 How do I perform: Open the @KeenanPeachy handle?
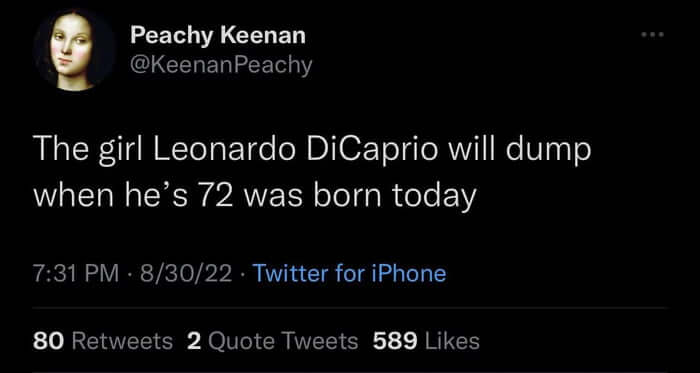click(x=221, y=66)
